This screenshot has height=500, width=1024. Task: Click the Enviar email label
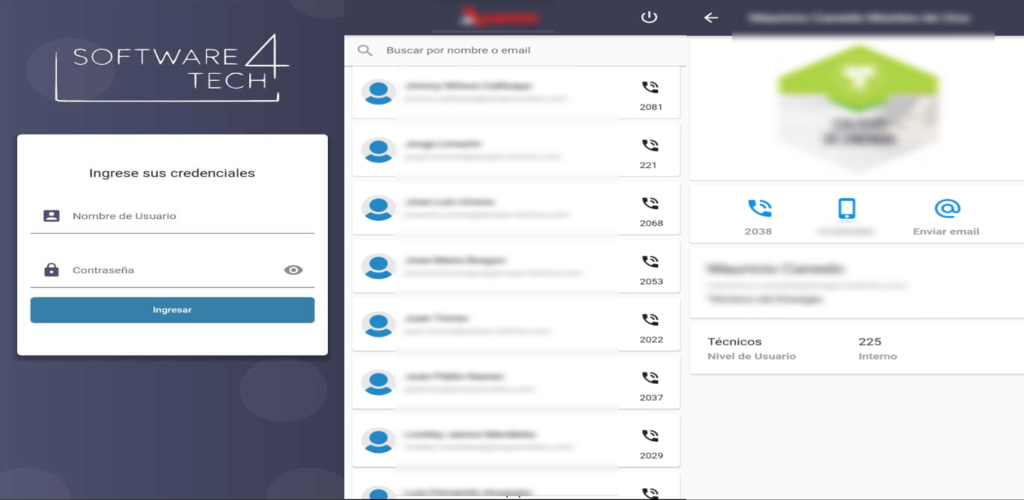946,232
